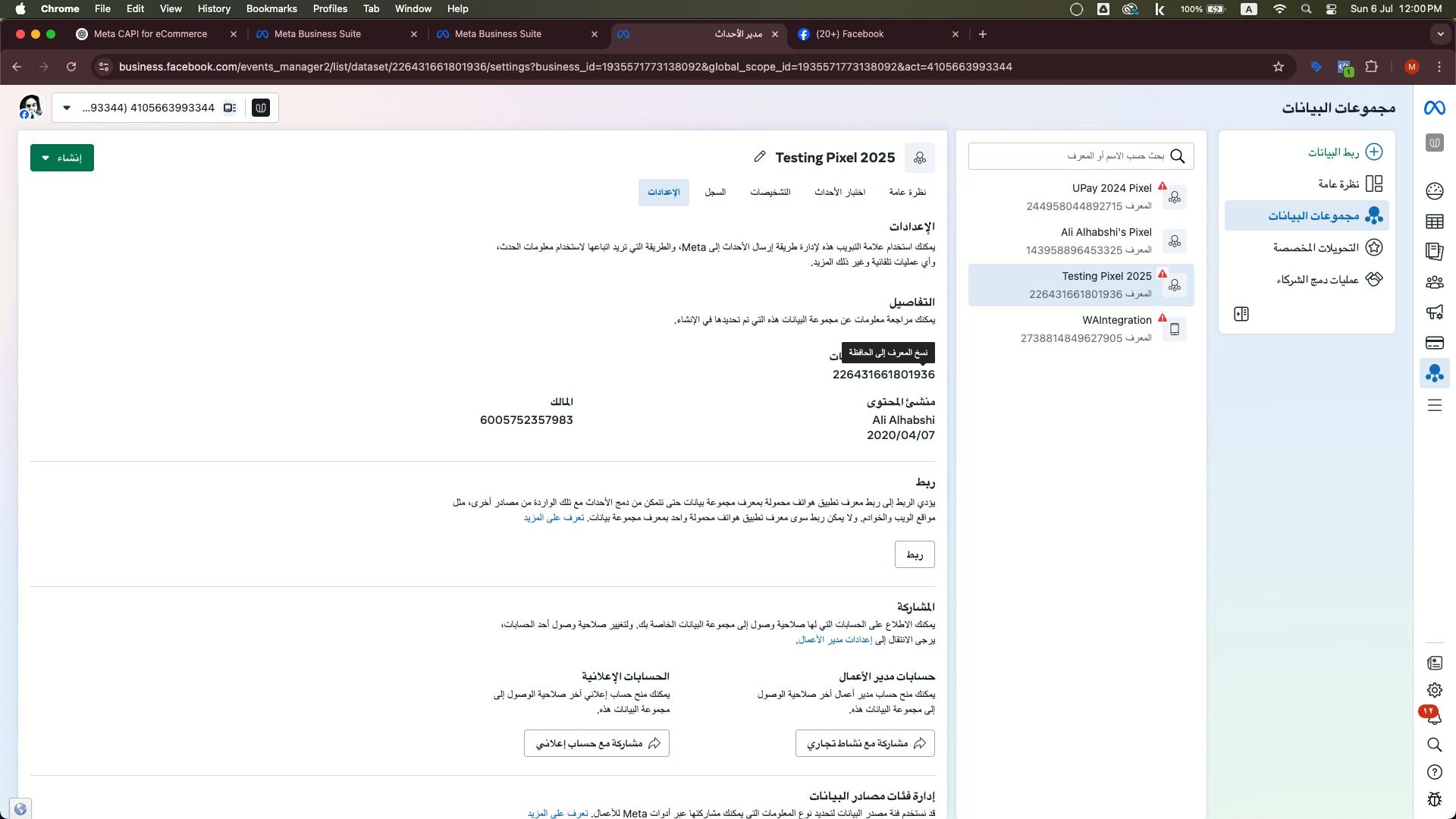Collapse the navigation panel with sidebar toggle icon
The image size is (1456, 819).
(x=1241, y=314)
